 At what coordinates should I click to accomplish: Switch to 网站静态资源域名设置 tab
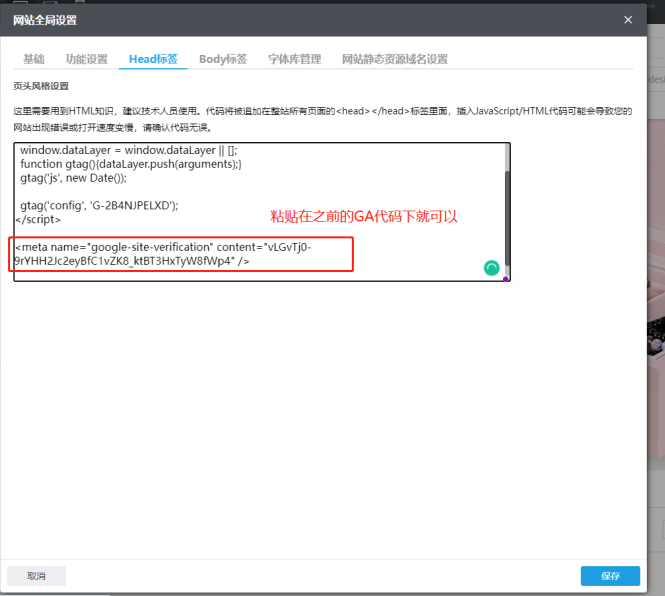(394, 59)
